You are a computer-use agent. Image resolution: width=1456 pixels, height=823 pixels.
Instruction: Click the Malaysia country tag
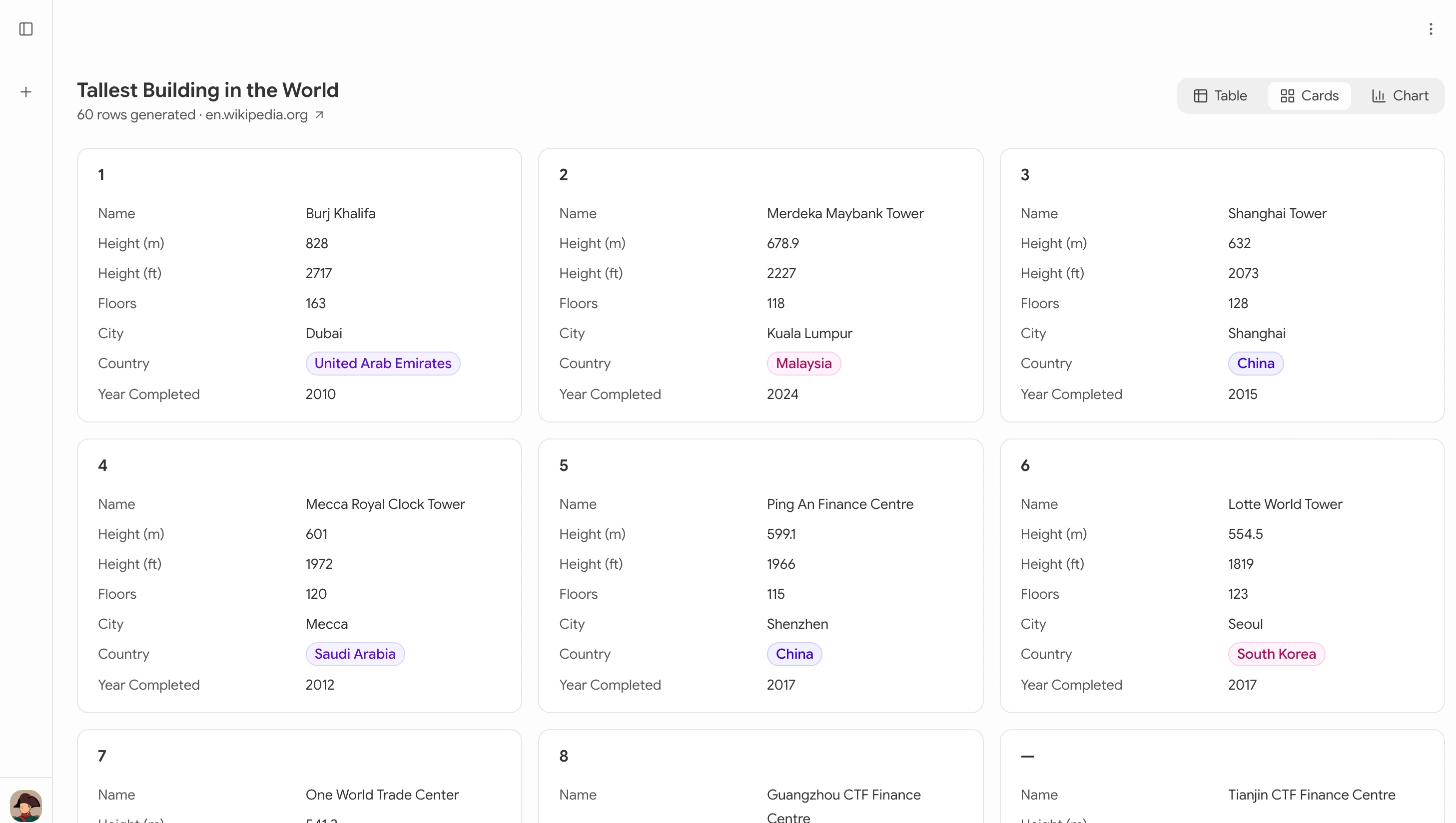pos(803,364)
